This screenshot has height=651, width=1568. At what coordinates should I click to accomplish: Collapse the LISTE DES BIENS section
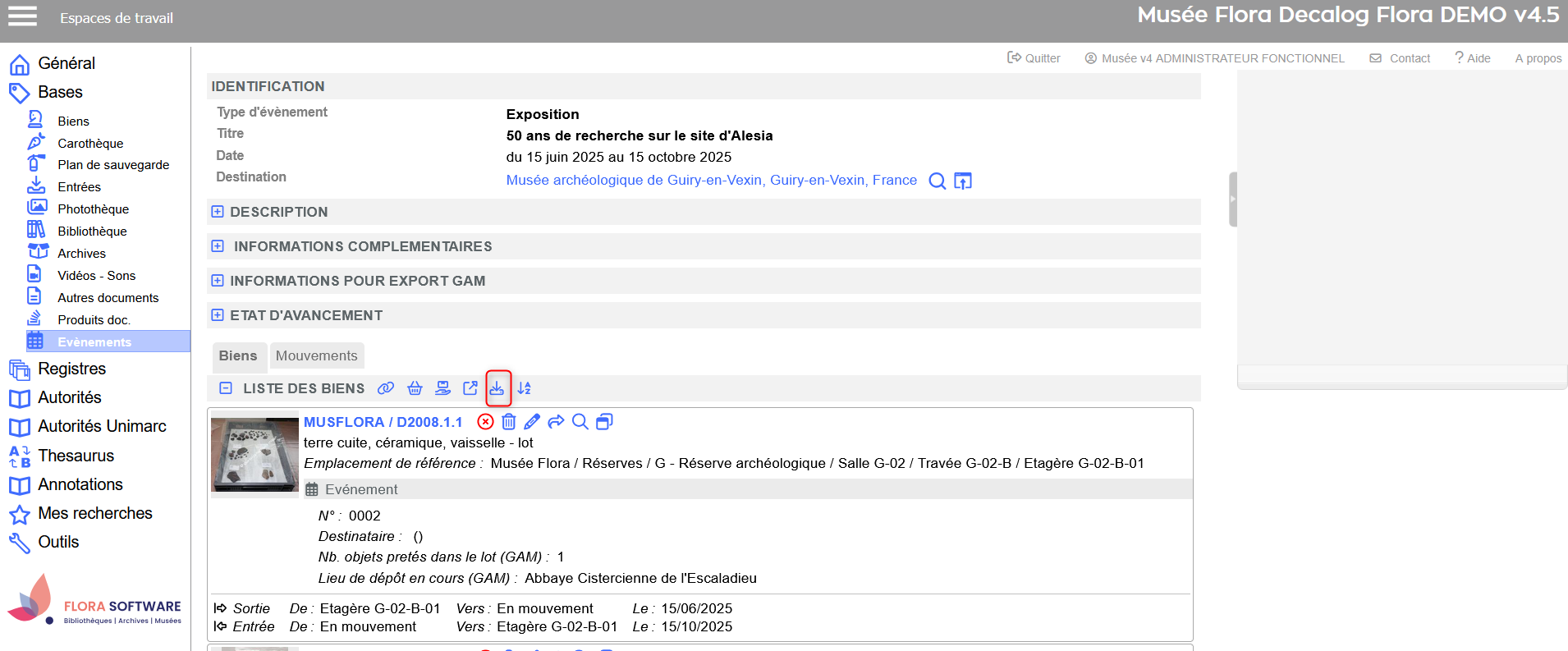(x=226, y=388)
